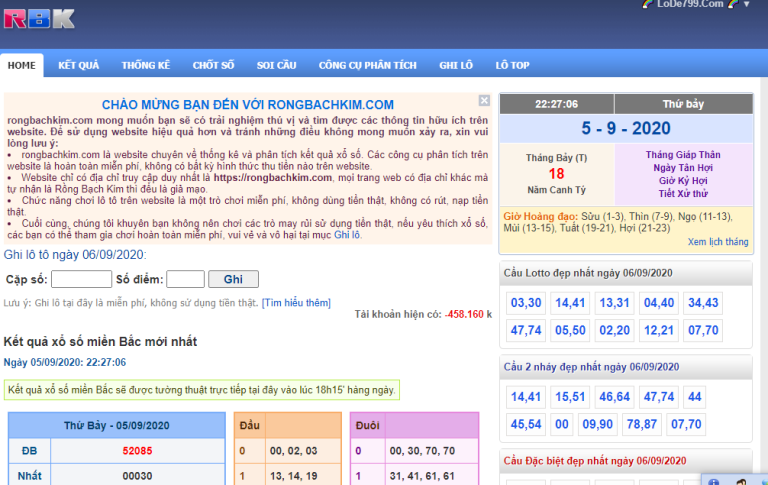Viewport: 768px width, 485px height.
Task: Click the Đầu column header
Action: [x=249, y=425]
